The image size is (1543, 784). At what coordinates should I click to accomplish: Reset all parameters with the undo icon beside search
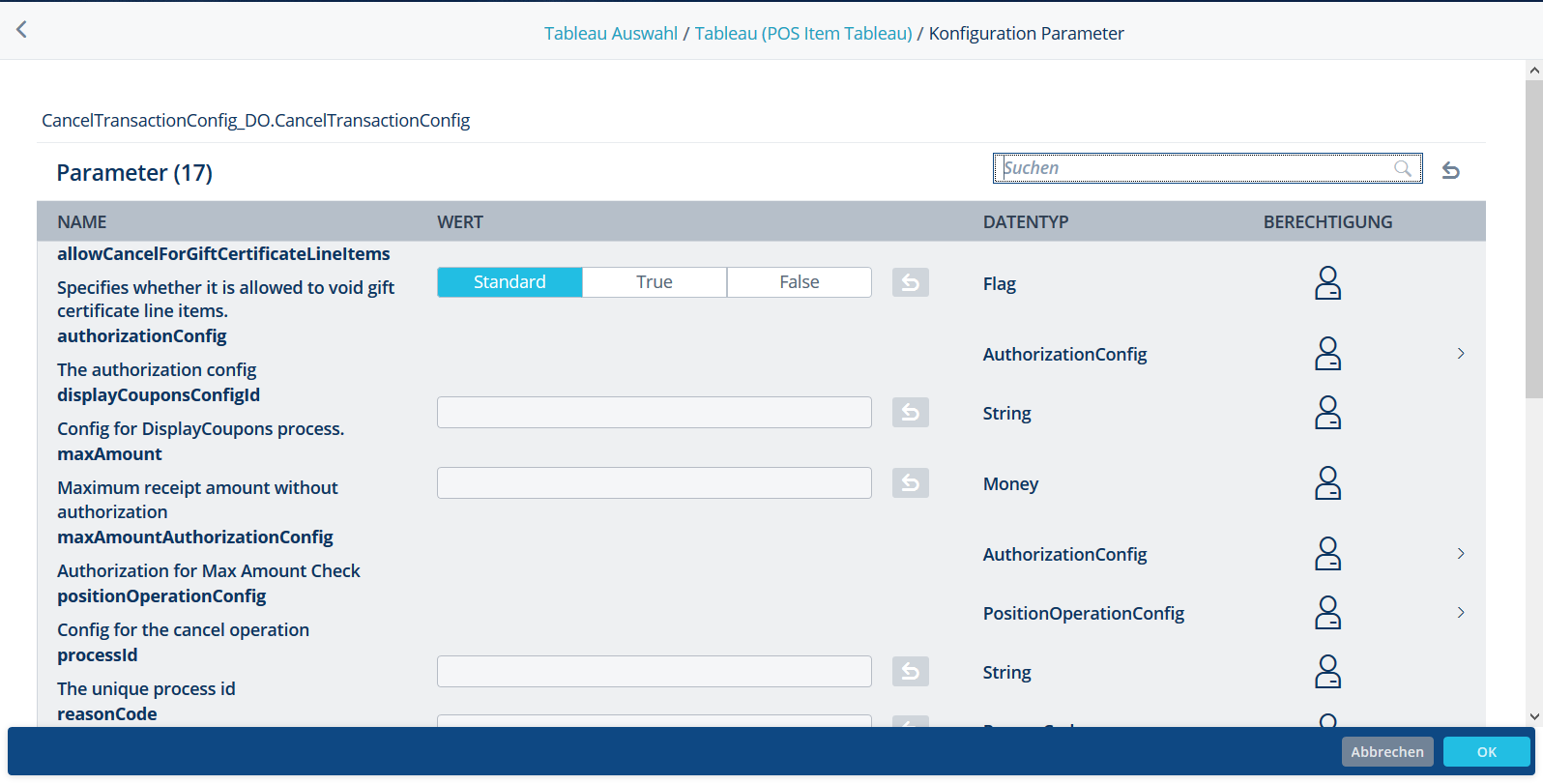click(1451, 170)
